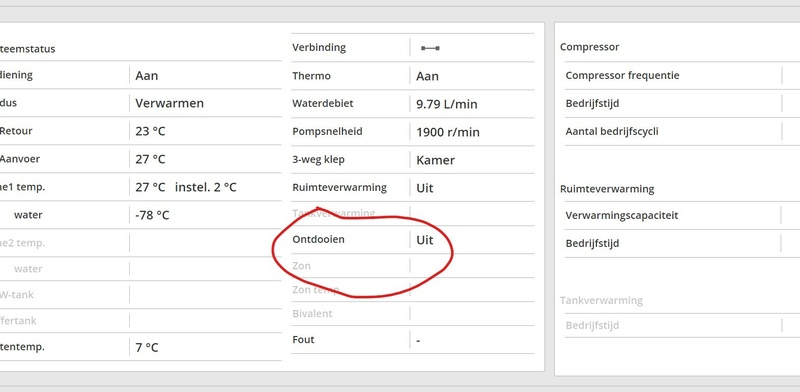Screen dimensions: 800x392
Task: Select the 'Compressor frequentie' label
Action: (x=622, y=75)
